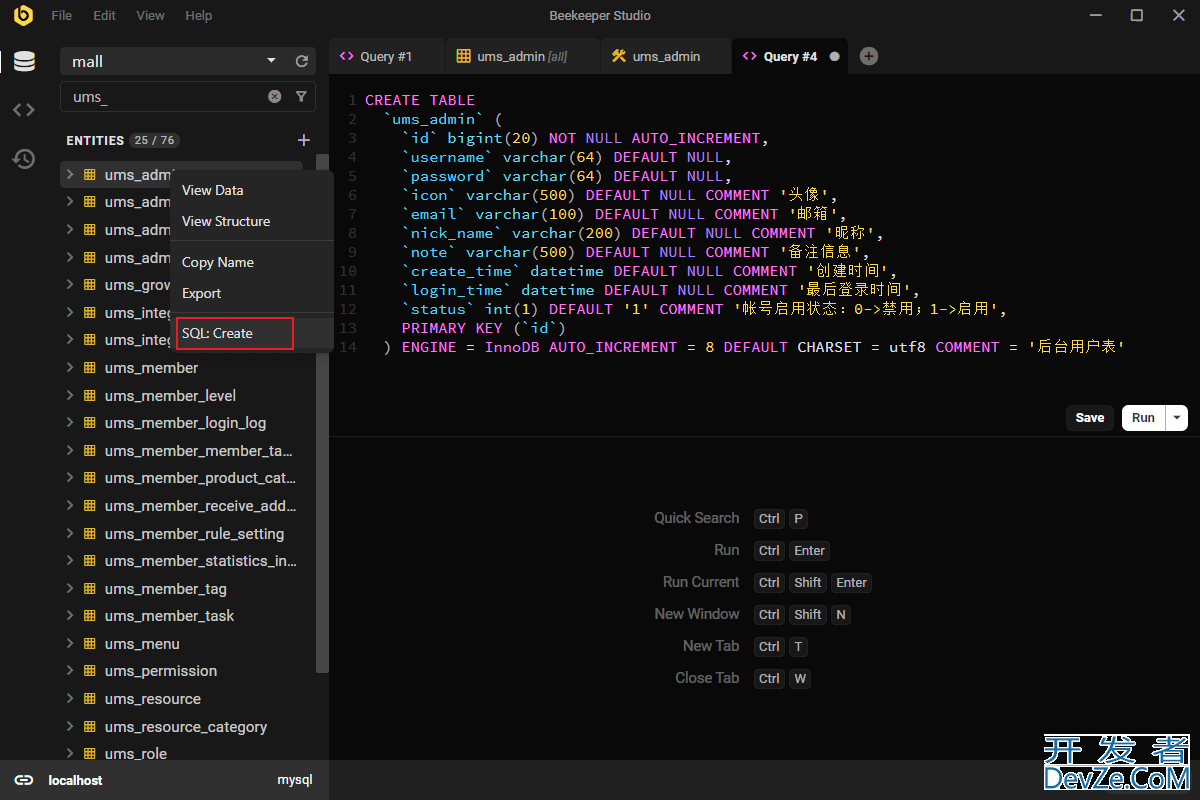Click the table icon beside ums_member_rule_setting
The height and width of the screenshot is (800, 1200).
tap(89, 533)
